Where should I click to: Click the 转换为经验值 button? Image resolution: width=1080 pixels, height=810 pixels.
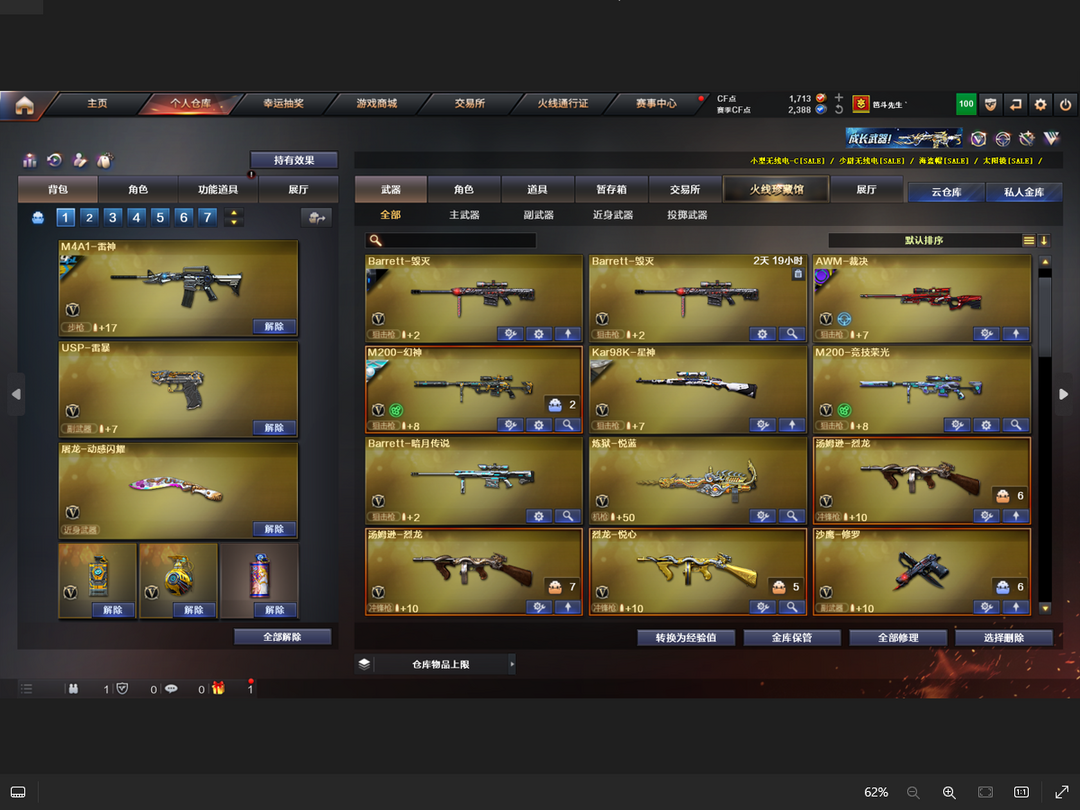tap(685, 638)
